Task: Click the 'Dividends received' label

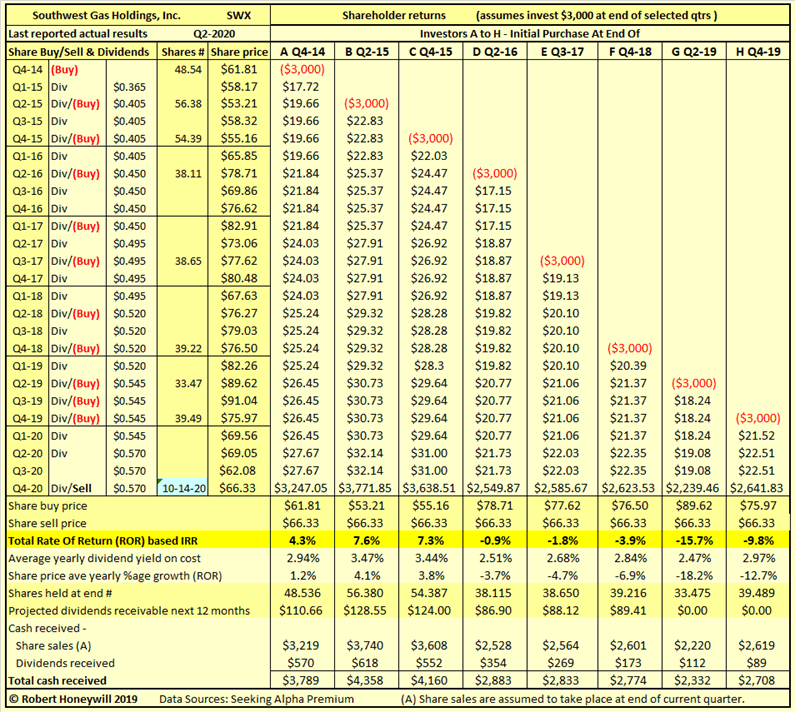Action: [x=65, y=663]
